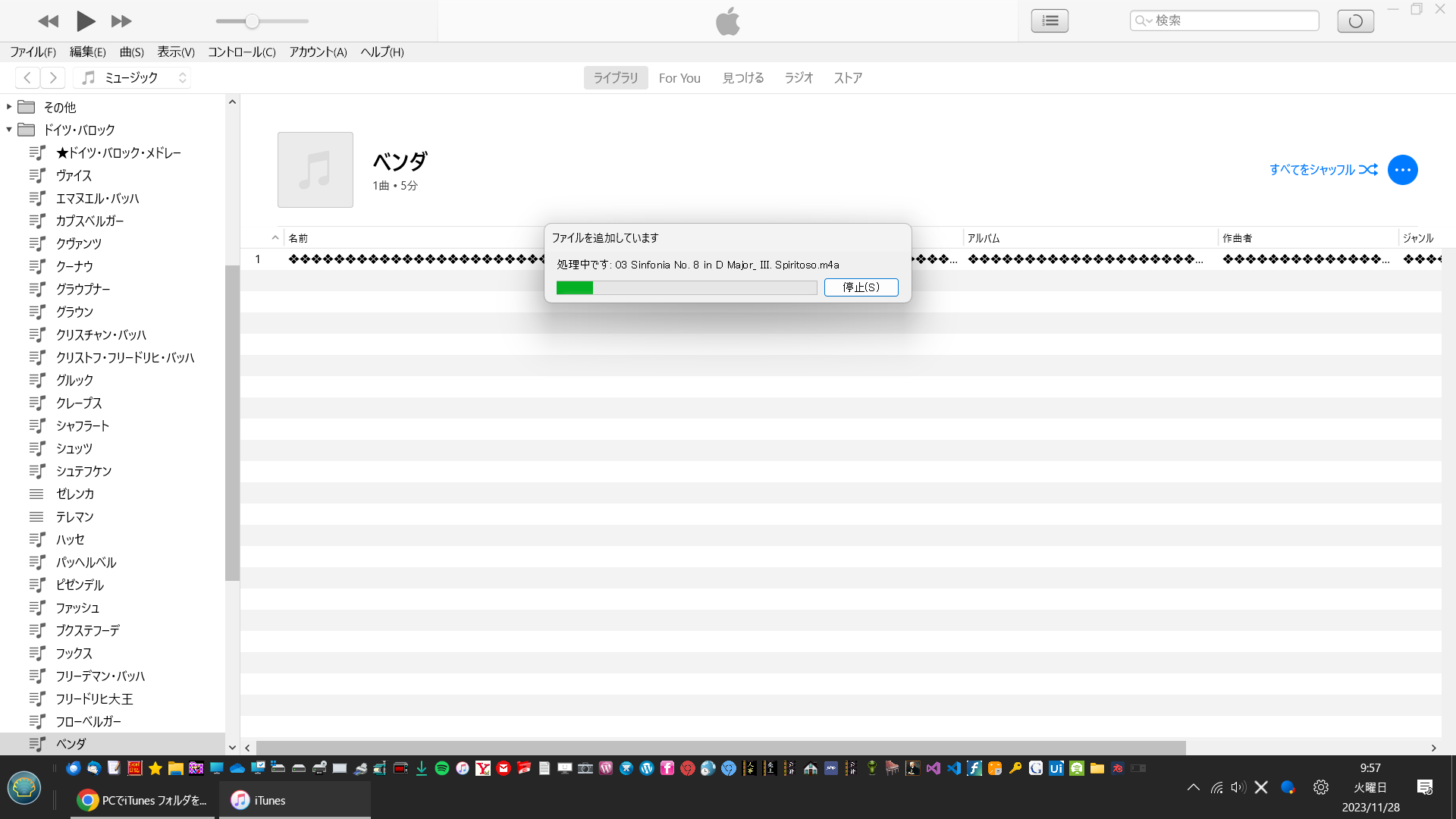Click the navigate forward arrow
Screen dimensions: 1456x819
(52, 77)
